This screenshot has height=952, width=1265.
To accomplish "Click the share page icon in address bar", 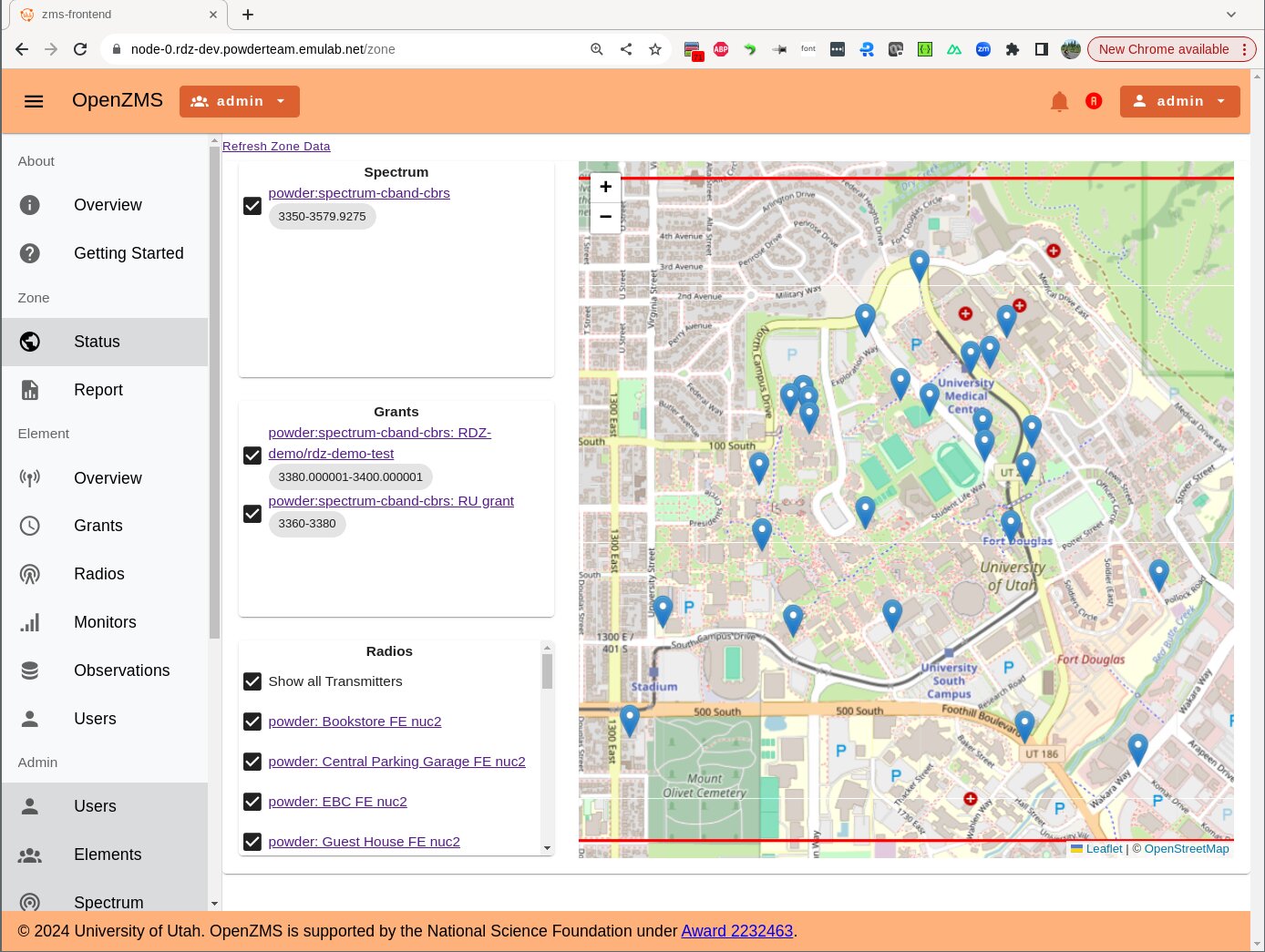I will [x=626, y=49].
